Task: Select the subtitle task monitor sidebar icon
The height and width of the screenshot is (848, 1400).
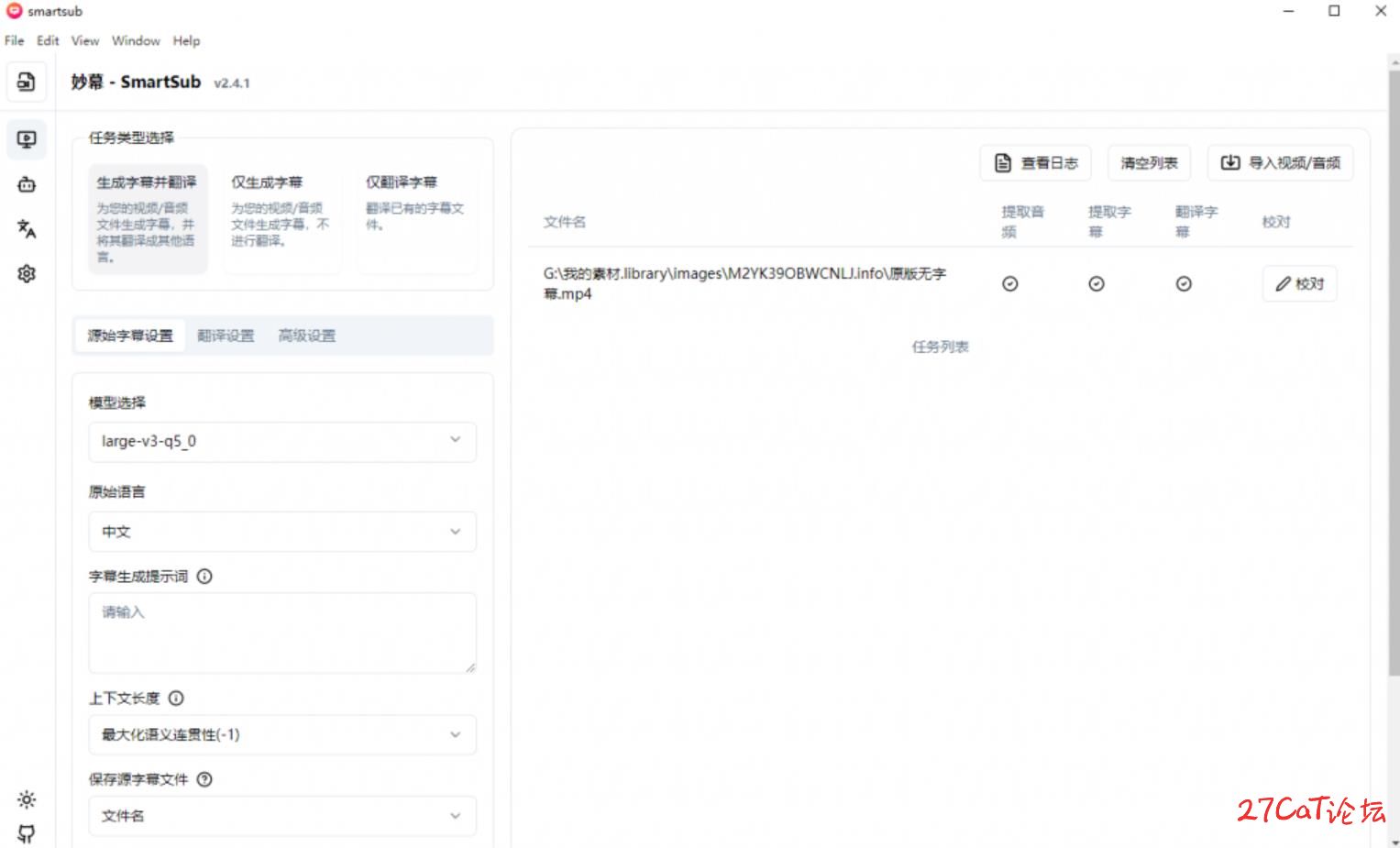Action: 27,139
